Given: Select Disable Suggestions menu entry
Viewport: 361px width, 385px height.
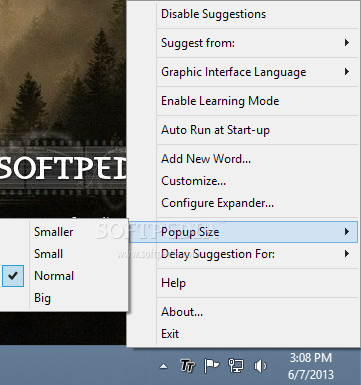Looking at the screenshot, I should [x=243, y=14].
